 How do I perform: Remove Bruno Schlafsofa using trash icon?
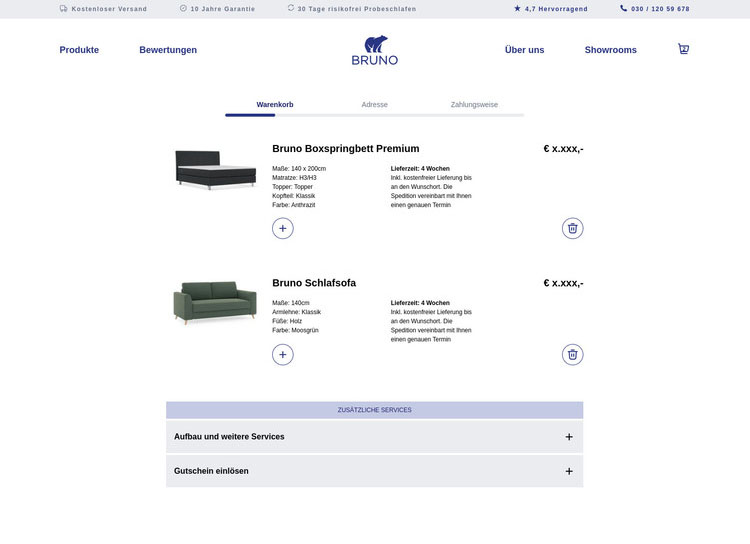[572, 354]
